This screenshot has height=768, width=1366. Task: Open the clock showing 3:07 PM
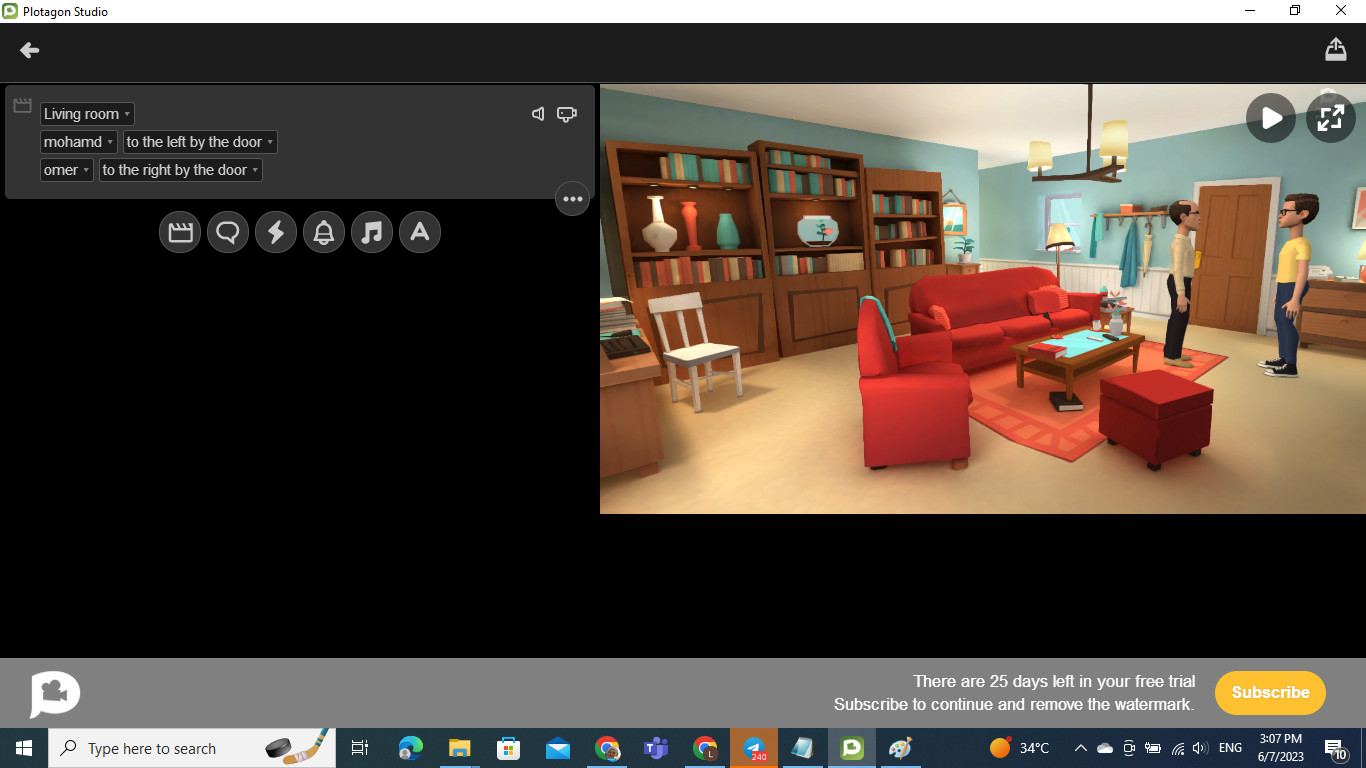(1280, 748)
